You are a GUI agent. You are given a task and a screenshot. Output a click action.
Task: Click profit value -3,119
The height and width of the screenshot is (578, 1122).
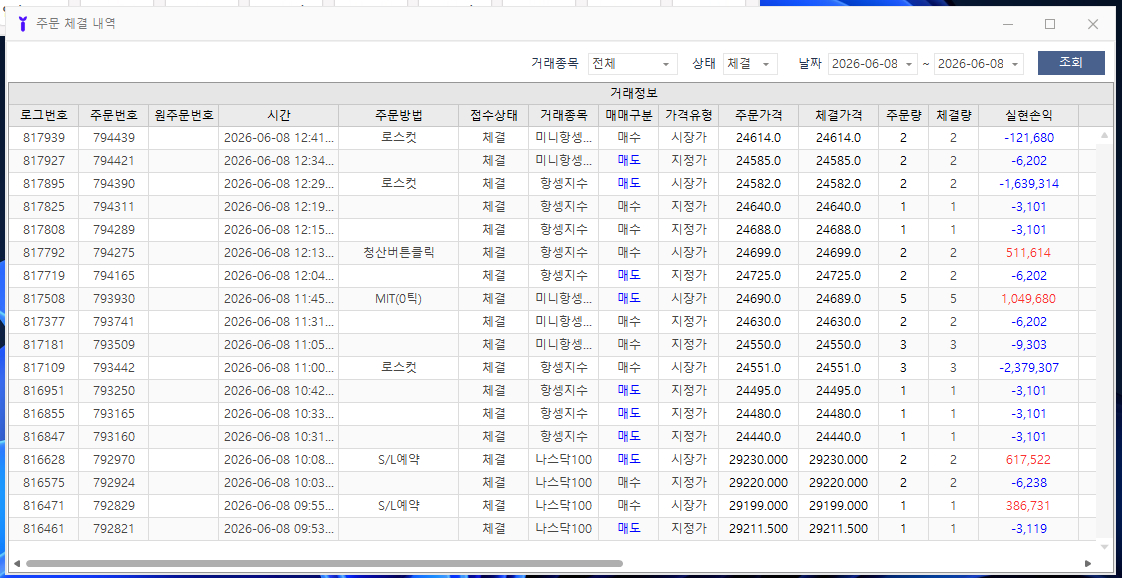click(1028, 529)
